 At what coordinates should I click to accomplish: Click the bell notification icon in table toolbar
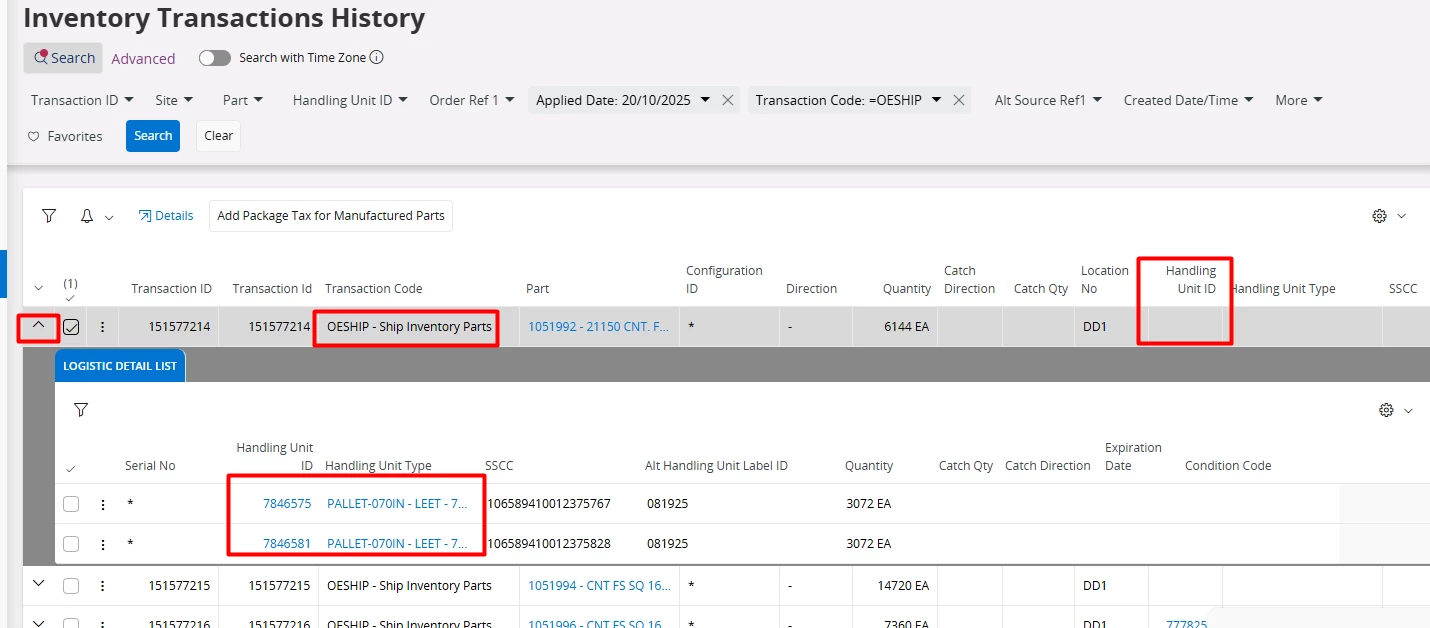(88, 216)
